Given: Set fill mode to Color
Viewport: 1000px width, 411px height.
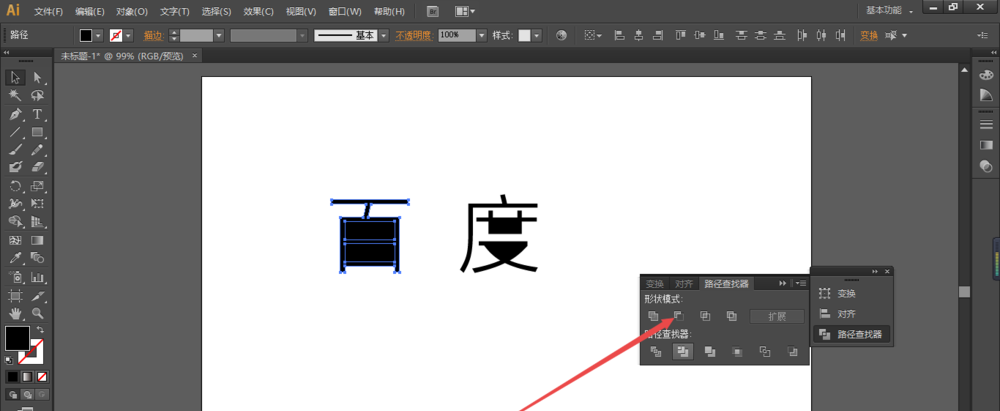Looking at the screenshot, I should [12, 377].
